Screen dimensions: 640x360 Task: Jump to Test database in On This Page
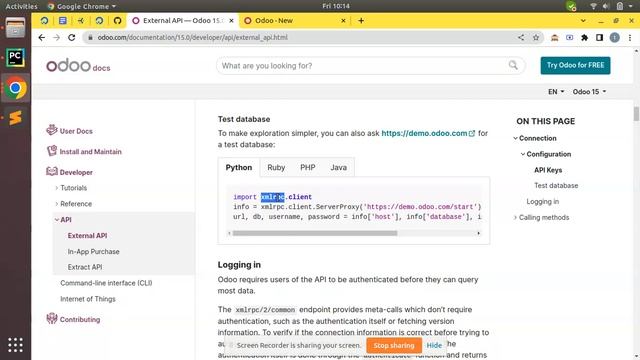tap(556, 185)
